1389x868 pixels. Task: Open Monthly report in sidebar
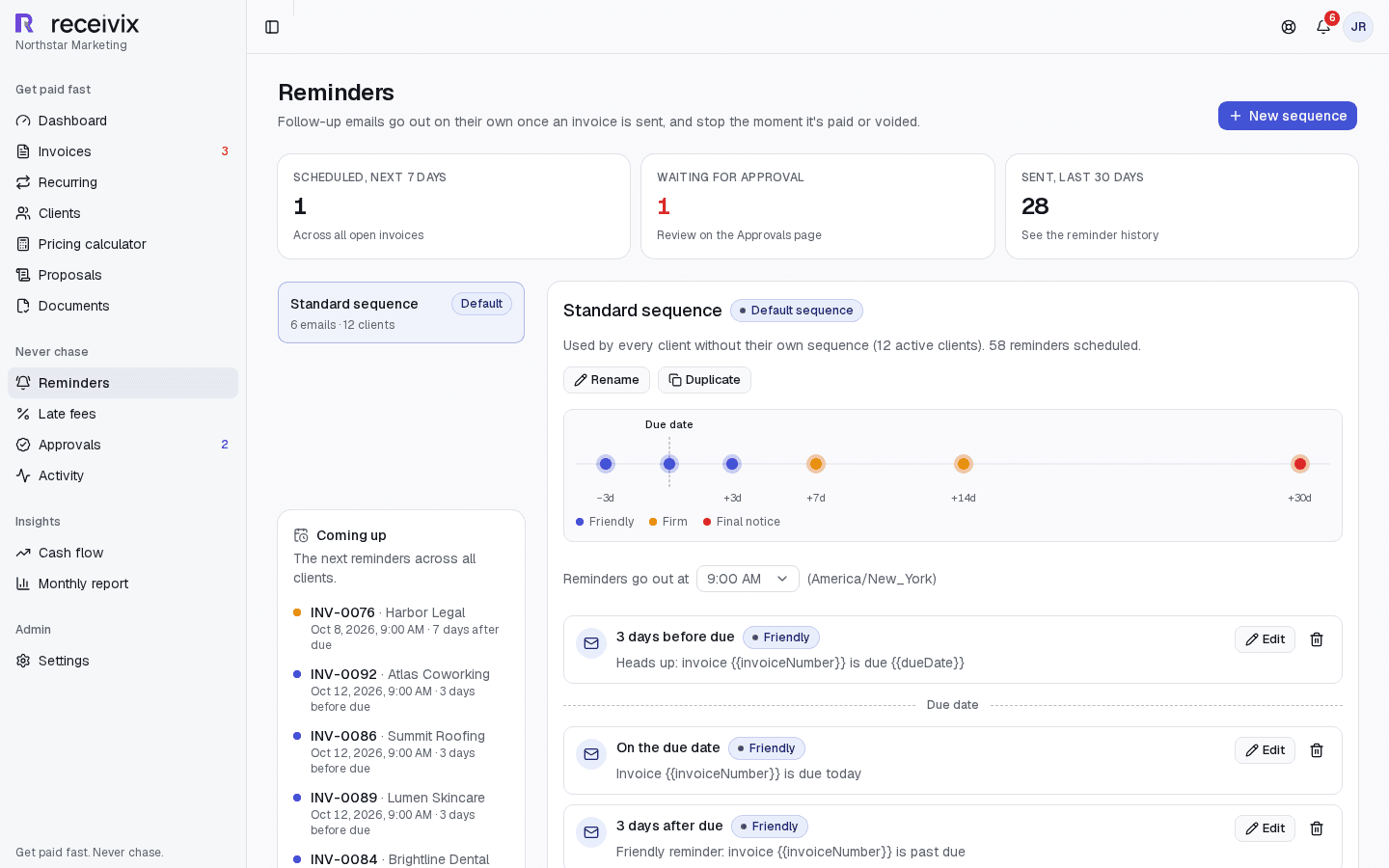(x=123, y=583)
